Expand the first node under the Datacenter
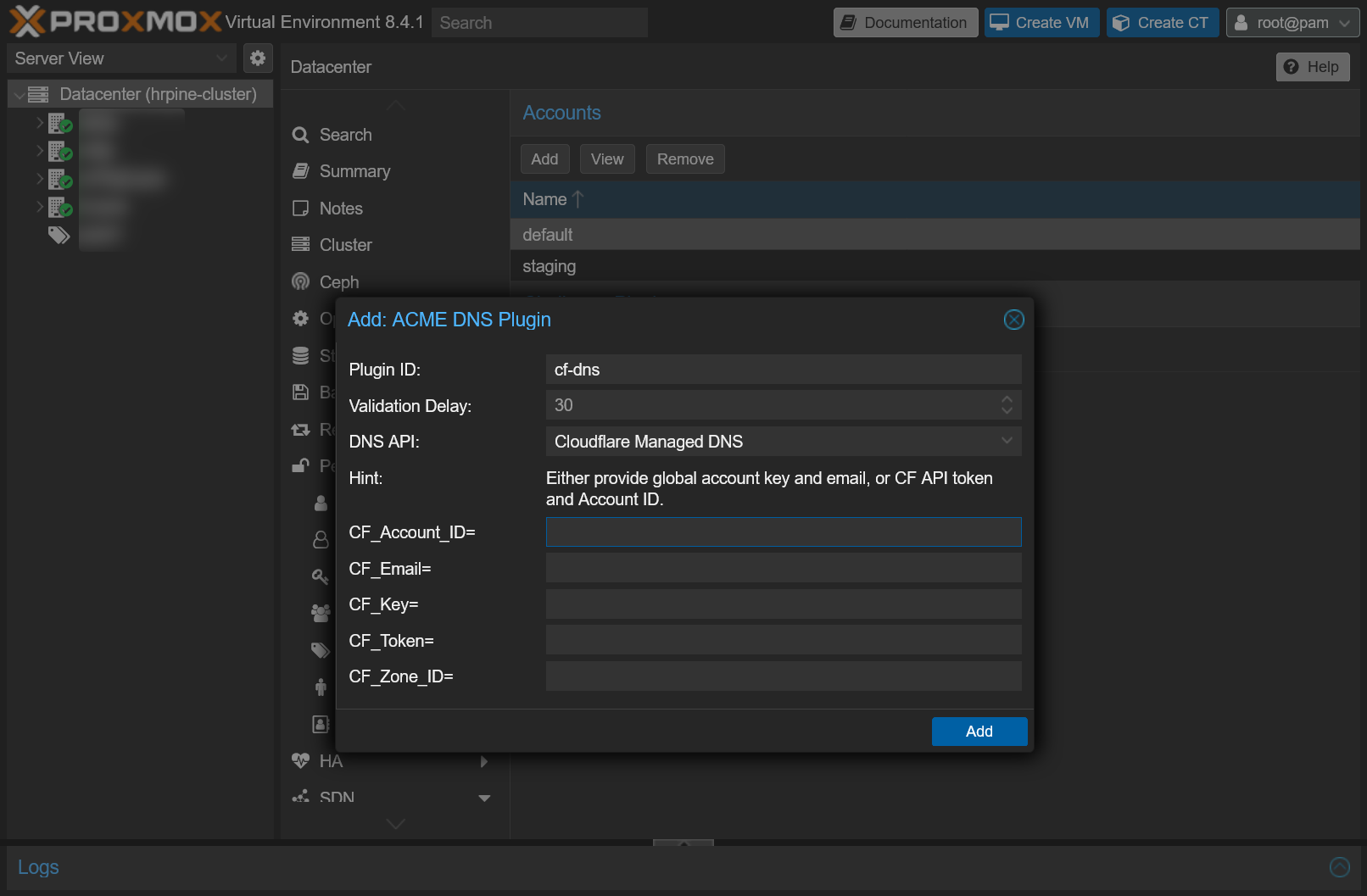 40,122
